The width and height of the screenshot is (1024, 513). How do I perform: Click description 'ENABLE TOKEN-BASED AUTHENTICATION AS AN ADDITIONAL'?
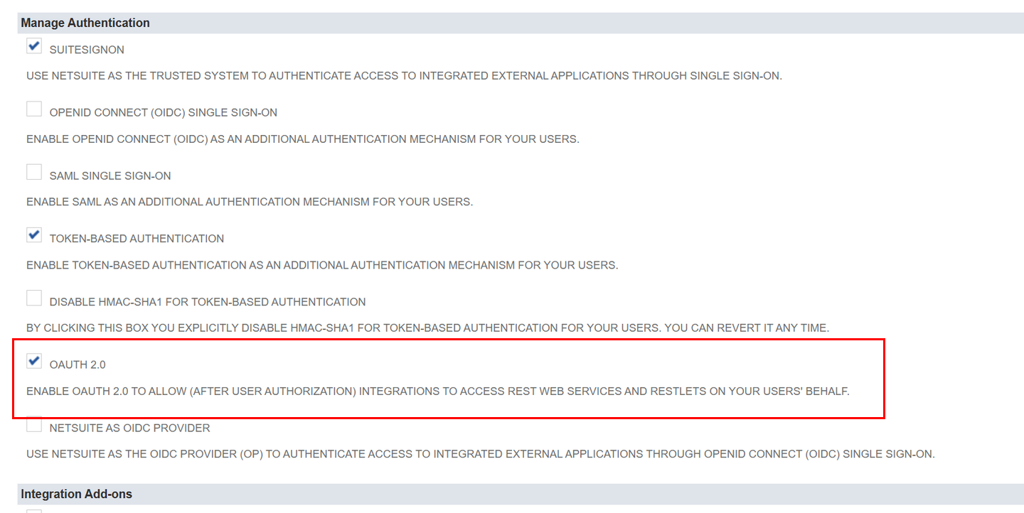coord(322,266)
